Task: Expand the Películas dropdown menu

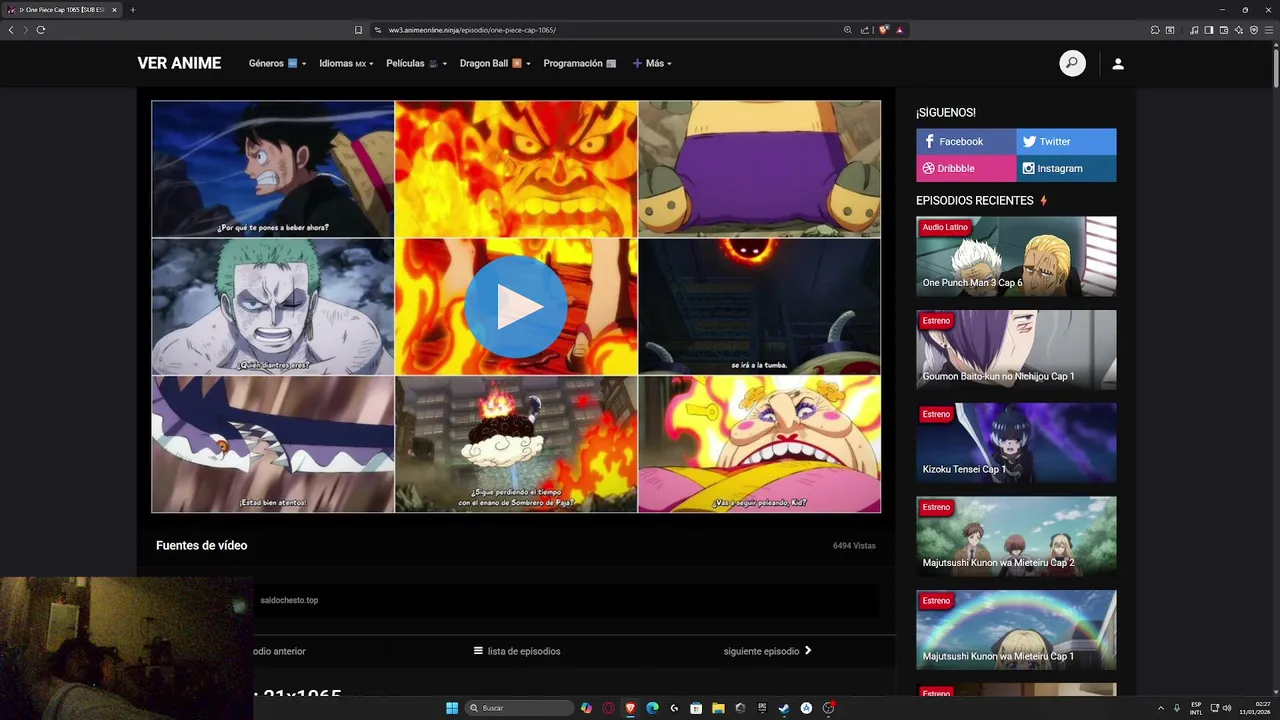Action: [x=416, y=63]
